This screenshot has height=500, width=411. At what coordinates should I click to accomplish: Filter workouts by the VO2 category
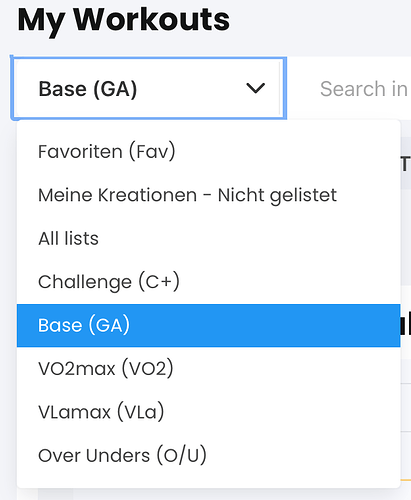tap(208, 369)
